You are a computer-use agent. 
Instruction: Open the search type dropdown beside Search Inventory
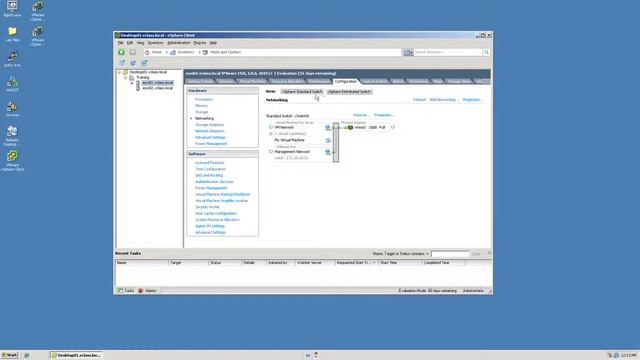coord(408,52)
